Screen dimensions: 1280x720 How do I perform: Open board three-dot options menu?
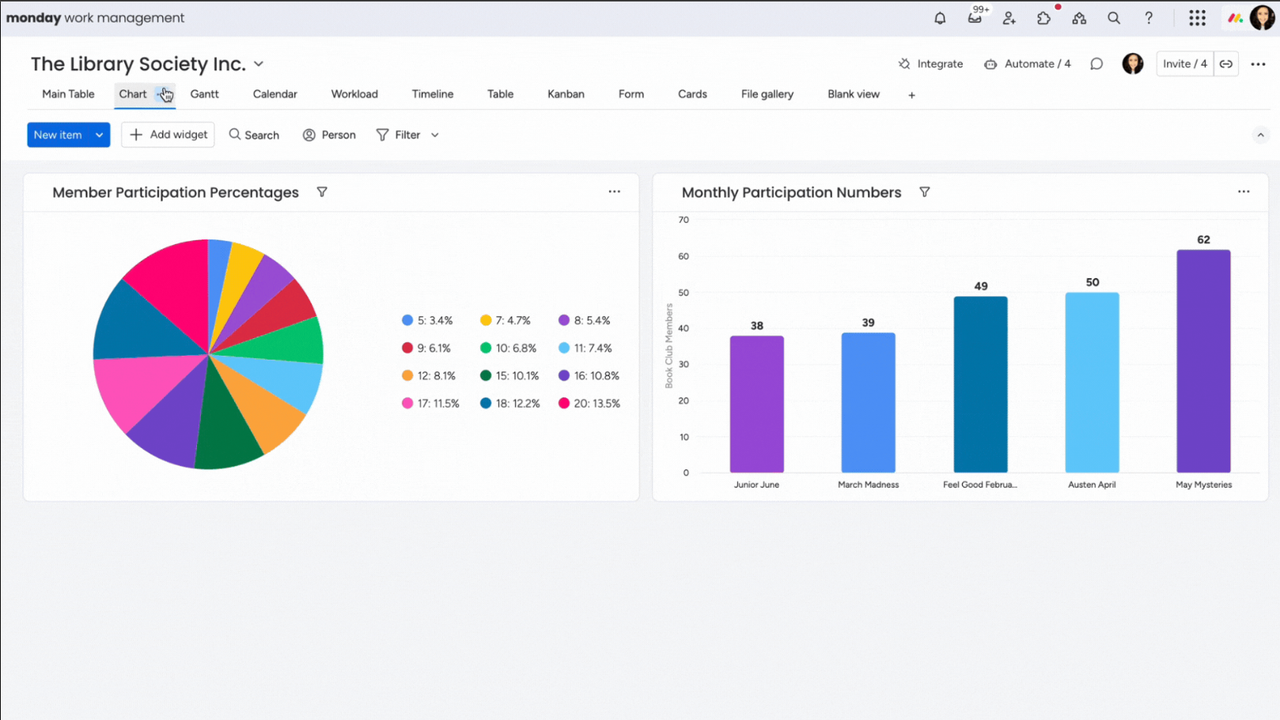[x=1258, y=64]
